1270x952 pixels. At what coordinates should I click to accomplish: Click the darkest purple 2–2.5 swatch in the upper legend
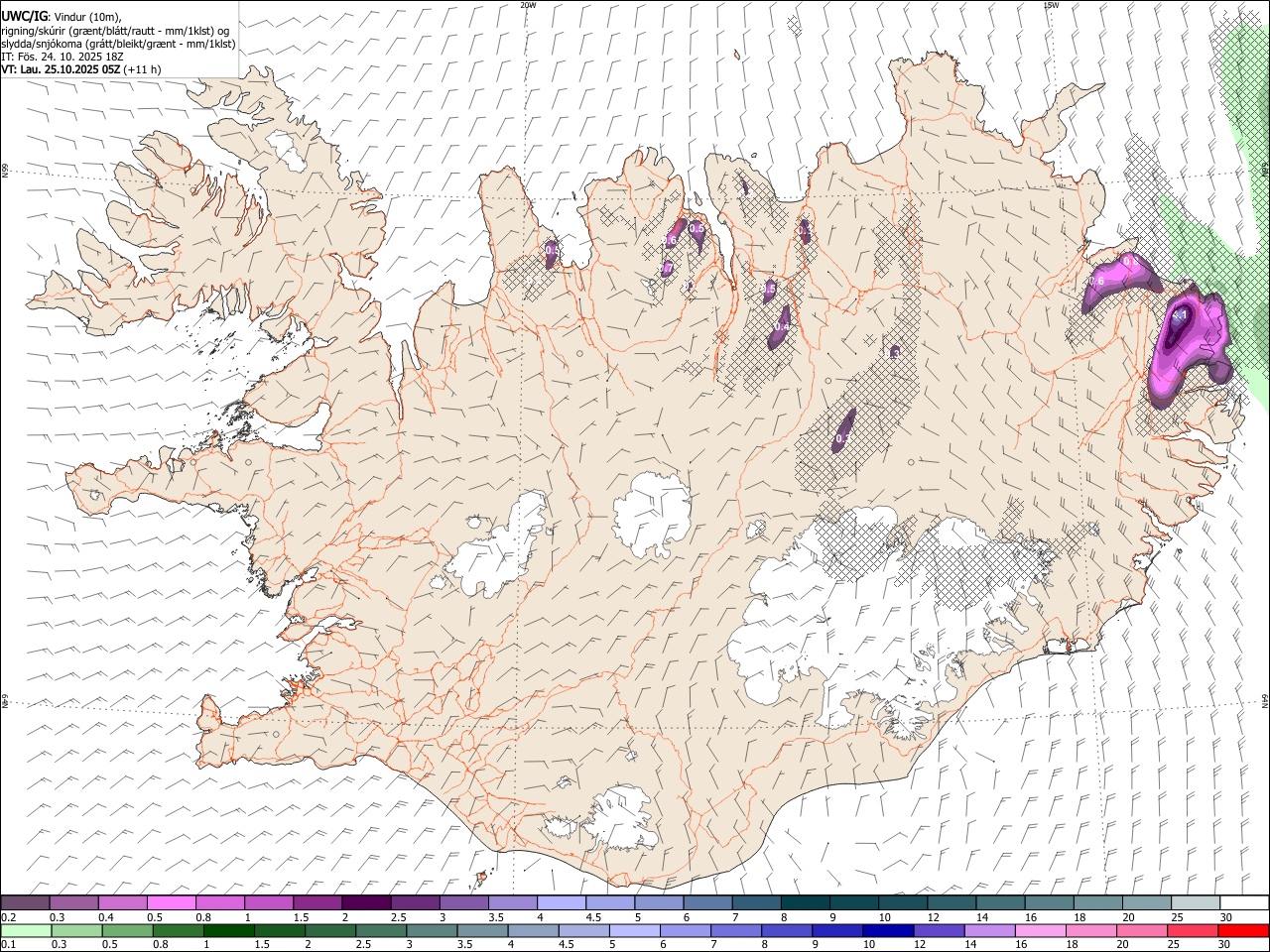pyautogui.click(x=366, y=902)
